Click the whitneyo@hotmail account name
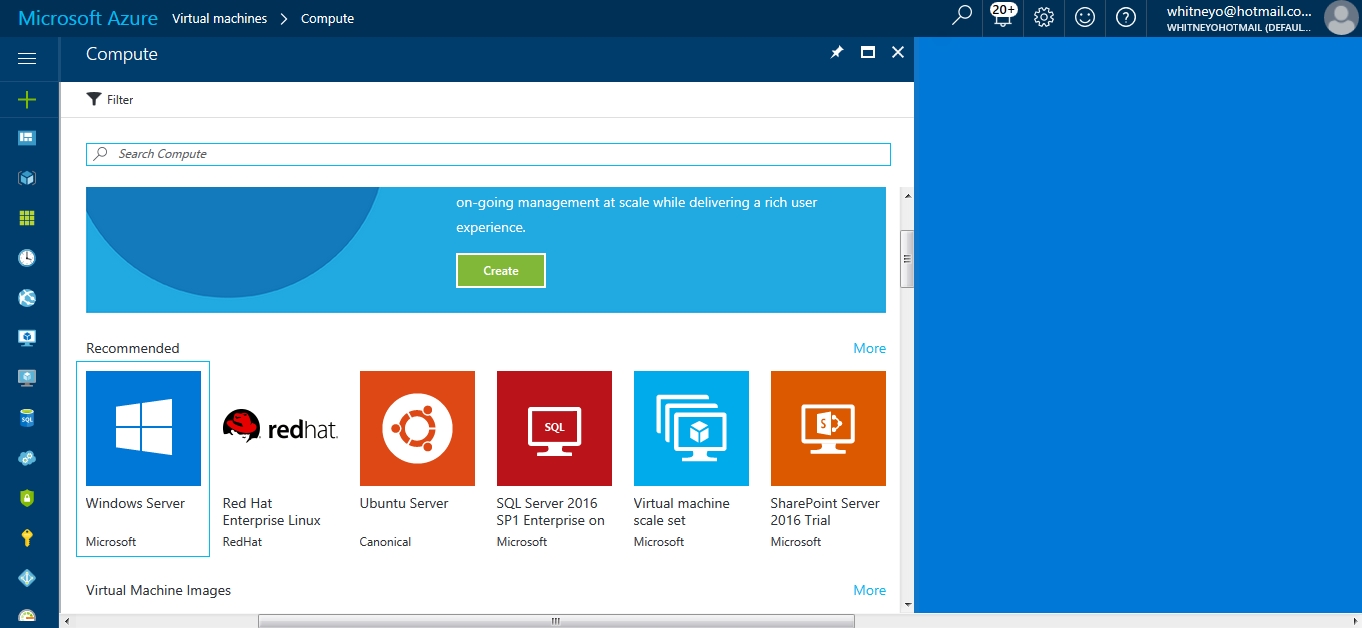The image size is (1362, 628). pos(1239,11)
